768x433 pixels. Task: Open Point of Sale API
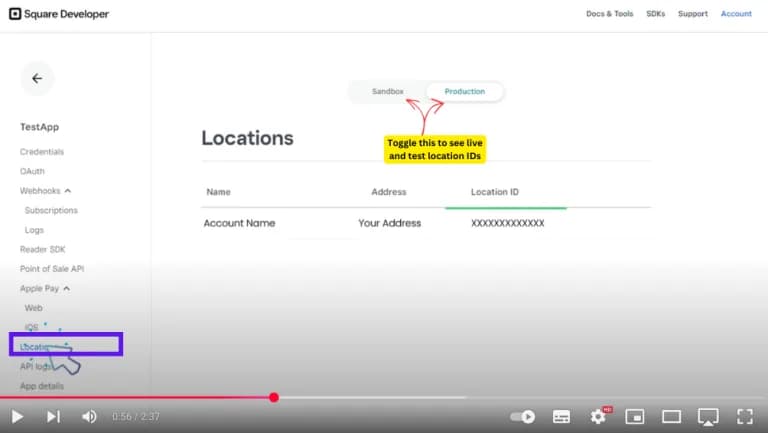52,269
